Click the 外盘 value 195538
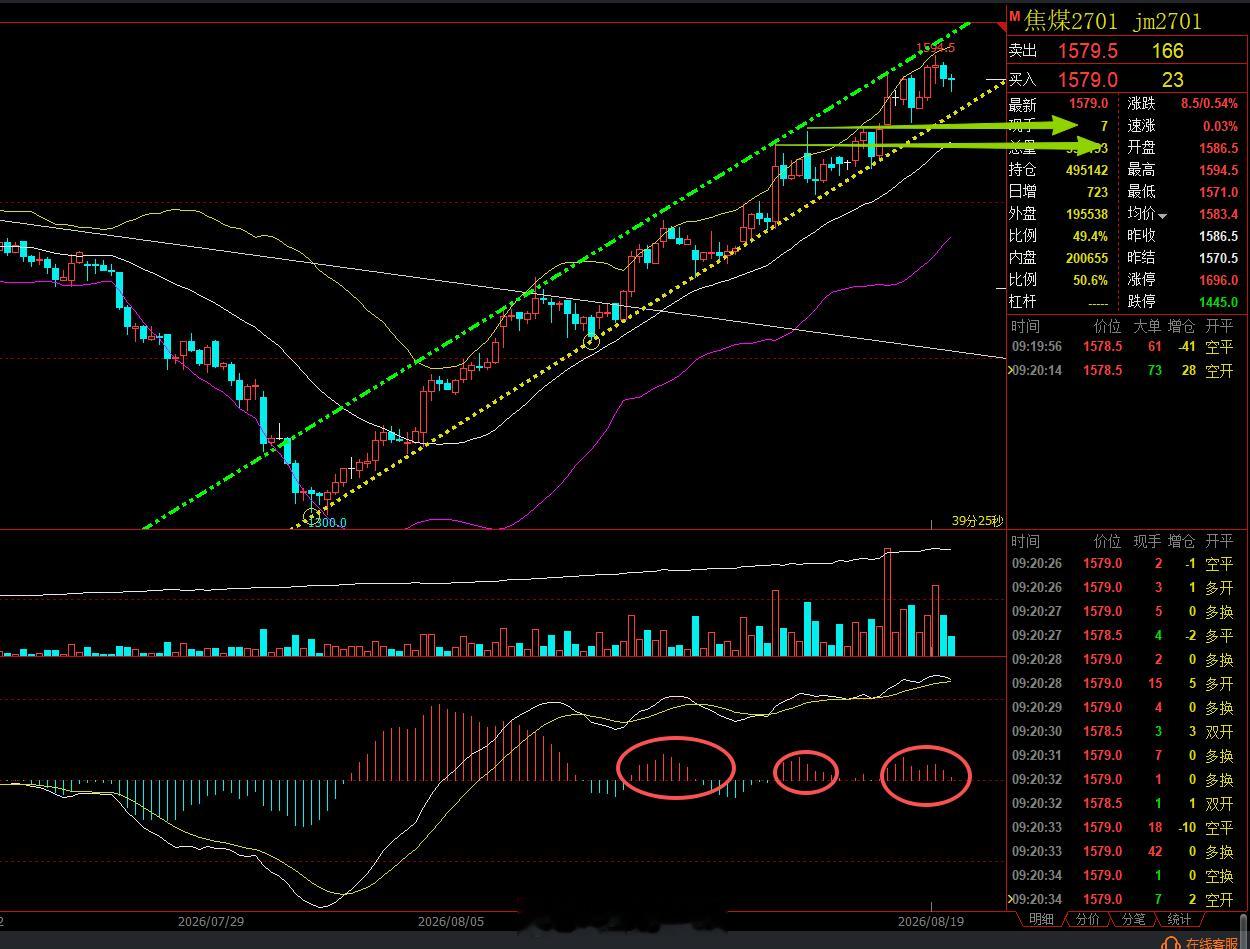1250x949 pixels. (1087, 214)
